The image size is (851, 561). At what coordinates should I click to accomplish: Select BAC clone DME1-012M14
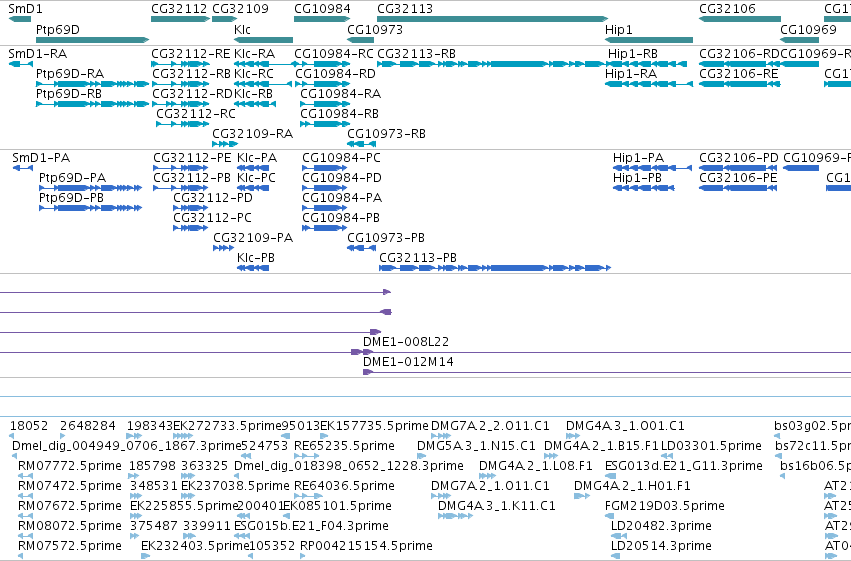408,362
